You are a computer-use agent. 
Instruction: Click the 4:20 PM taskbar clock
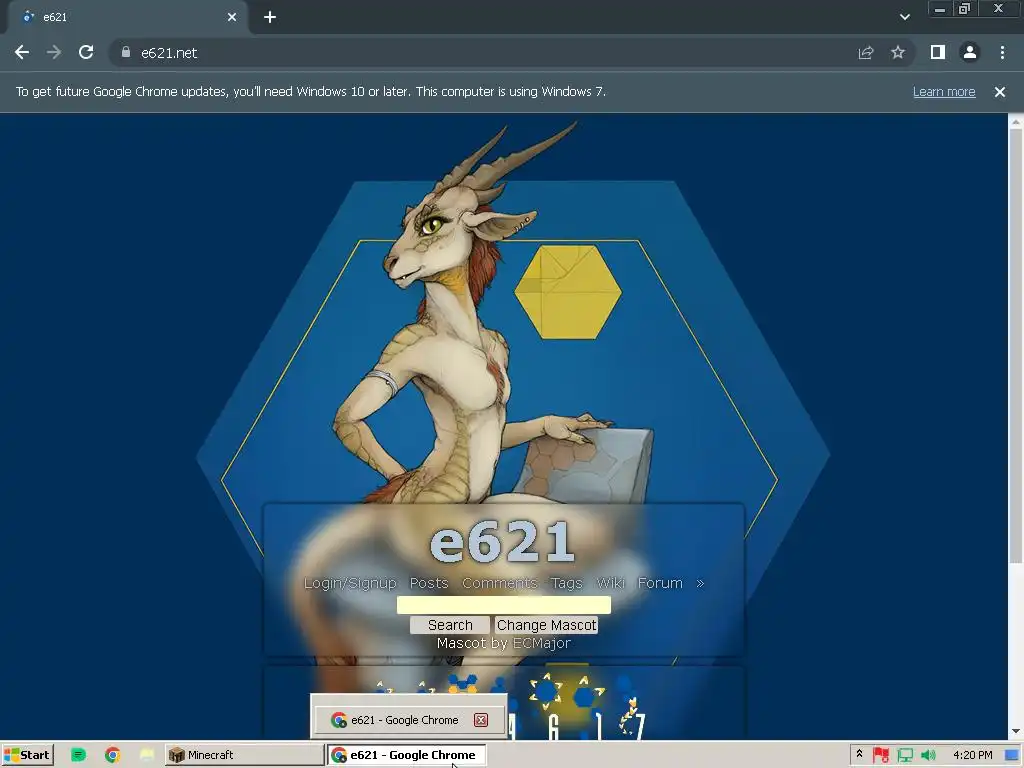(x=972, y=755)
